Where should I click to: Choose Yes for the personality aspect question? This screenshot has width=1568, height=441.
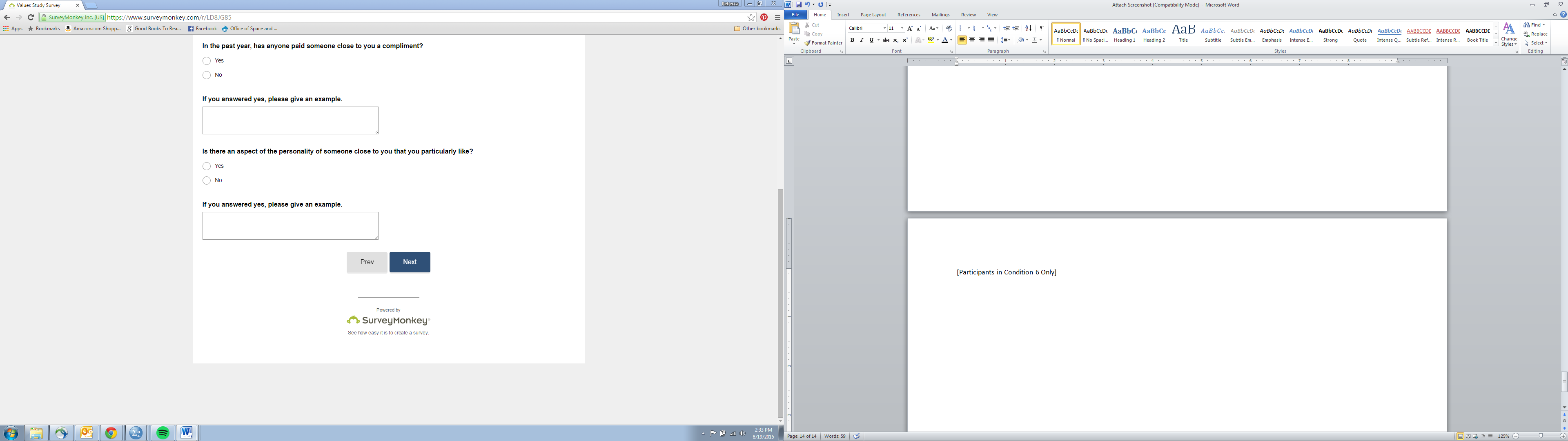click(x=207, y=166)
